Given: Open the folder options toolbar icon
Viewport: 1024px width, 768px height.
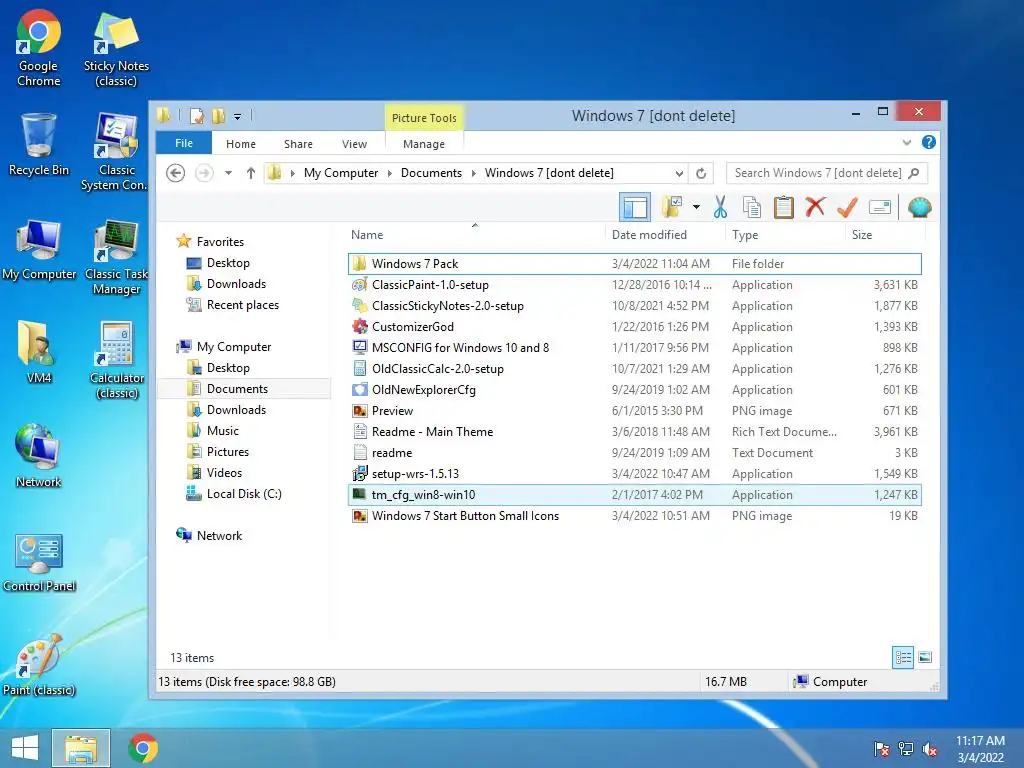Looking at the screenshot, I should pos(672,208).
